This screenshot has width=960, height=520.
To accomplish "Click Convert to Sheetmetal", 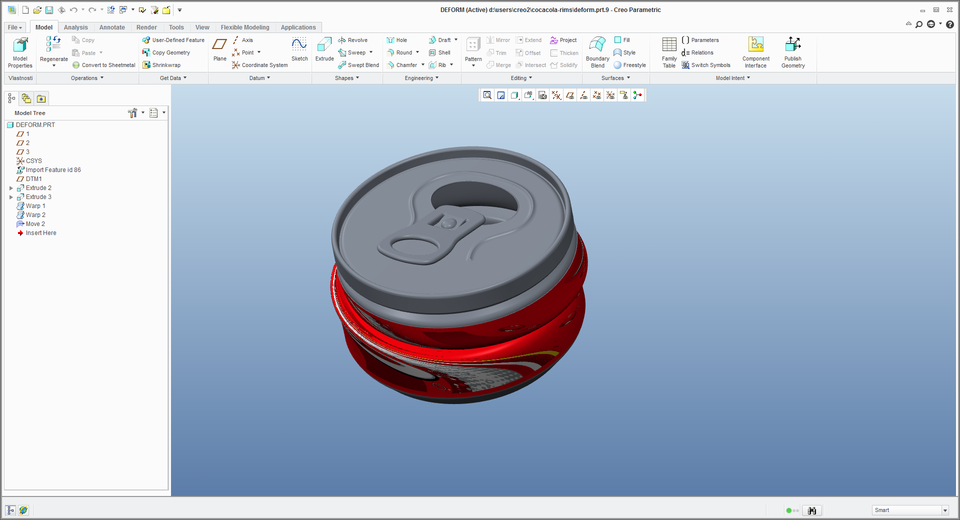I will pos(103,65).
